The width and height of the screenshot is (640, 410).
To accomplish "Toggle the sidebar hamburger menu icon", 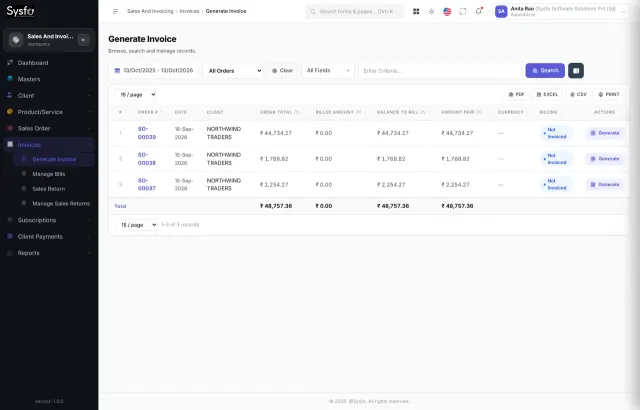I will [x=116, y=11].
